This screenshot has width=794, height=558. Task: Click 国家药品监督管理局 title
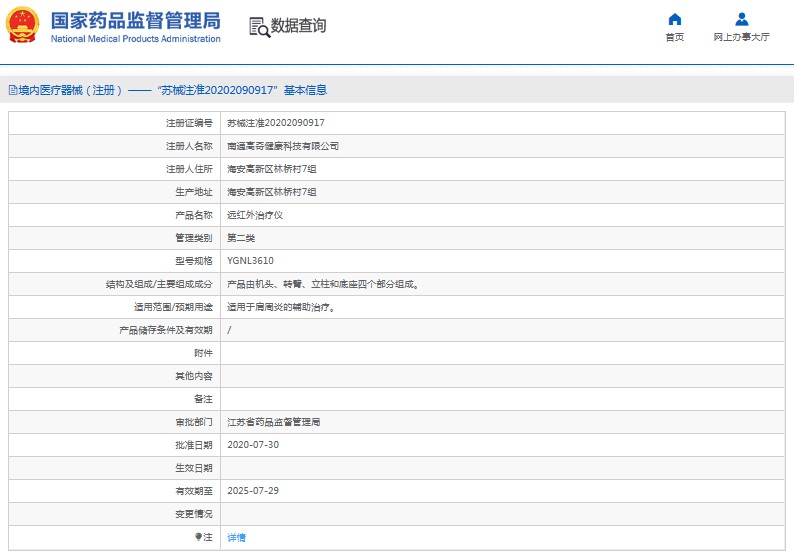pos(136,21)
